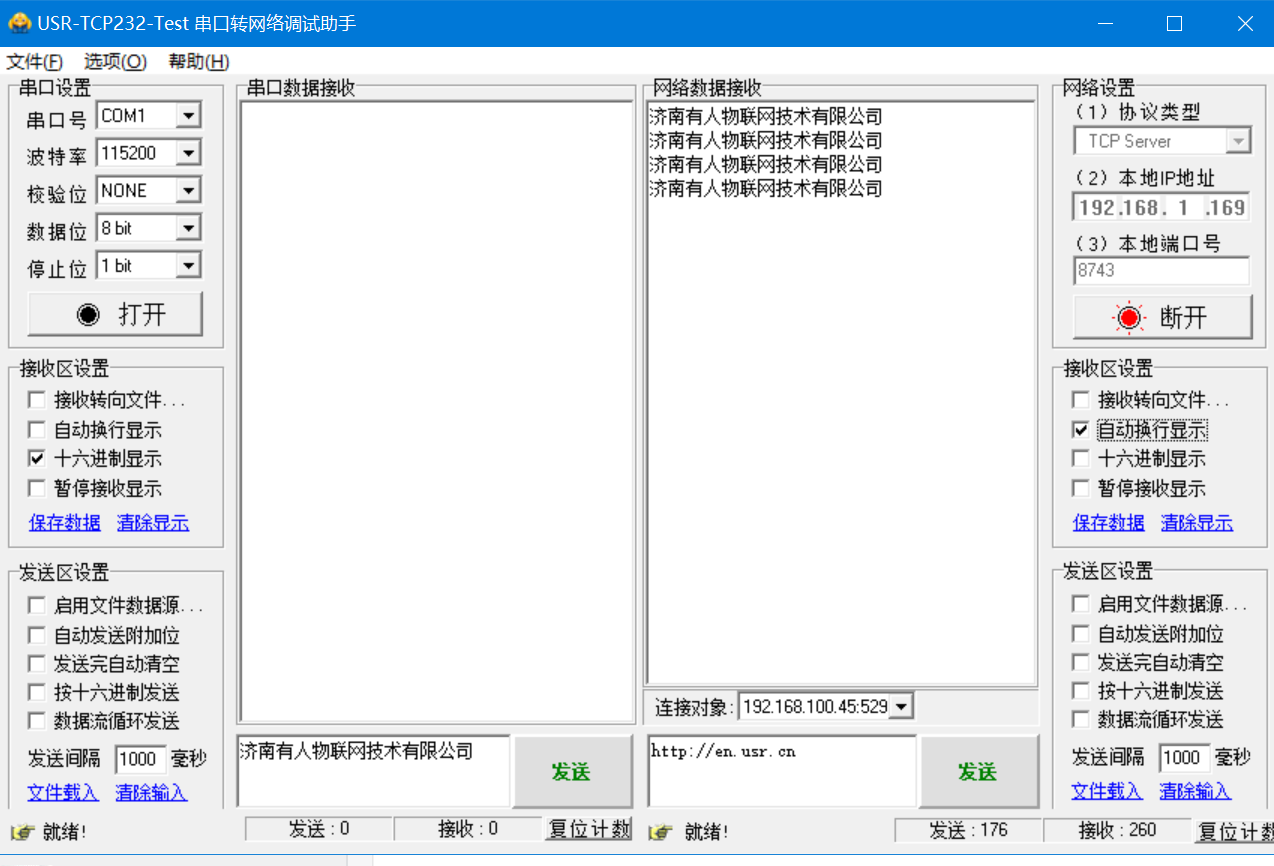This screenshot has width=1274, height=866.
Task: Enable serial 数据流循环发送 checkbox
Action: pos(37,720)
